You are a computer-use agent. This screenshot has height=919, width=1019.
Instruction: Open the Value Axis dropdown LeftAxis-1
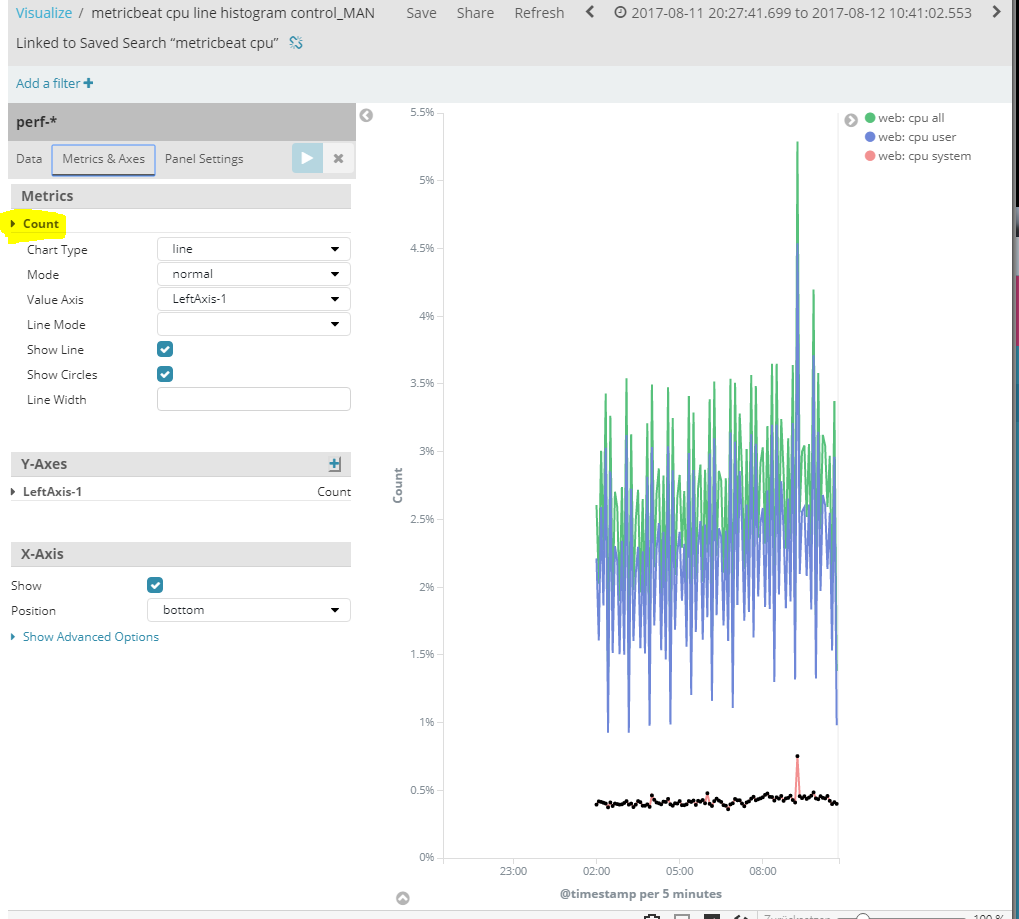(x=253, y=299)
